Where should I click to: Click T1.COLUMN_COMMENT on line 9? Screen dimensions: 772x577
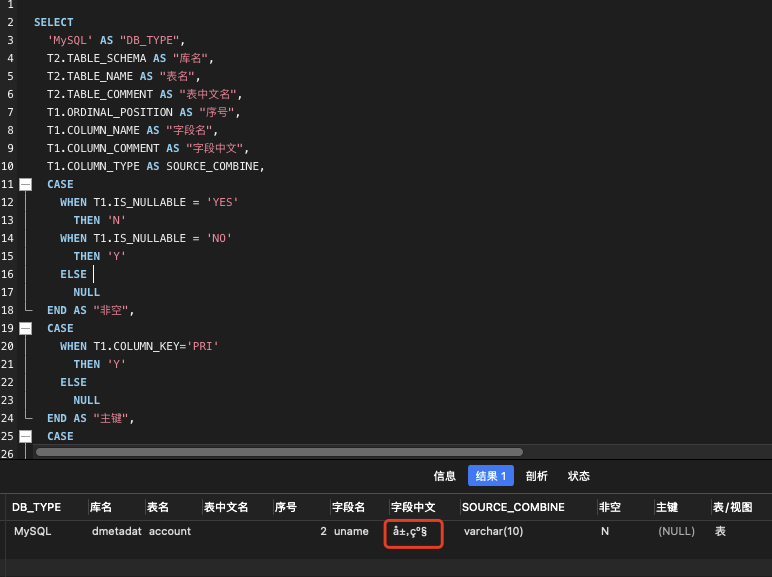(x=103, y=148)
